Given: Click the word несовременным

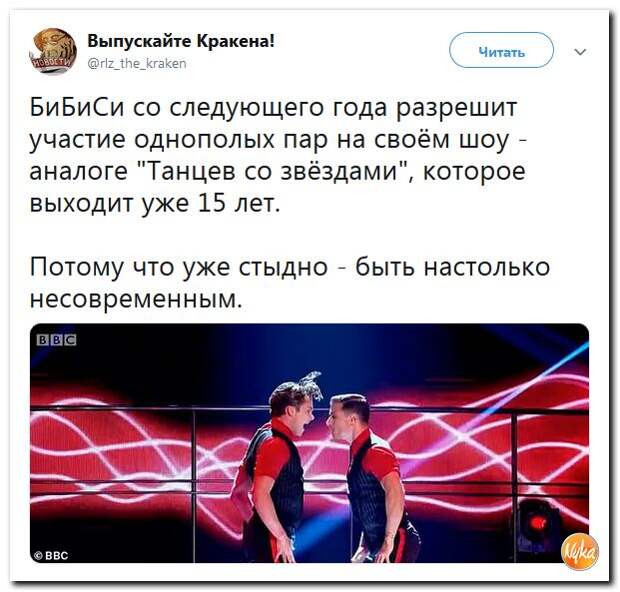Looking at the screenshot, I should [134, 299].
